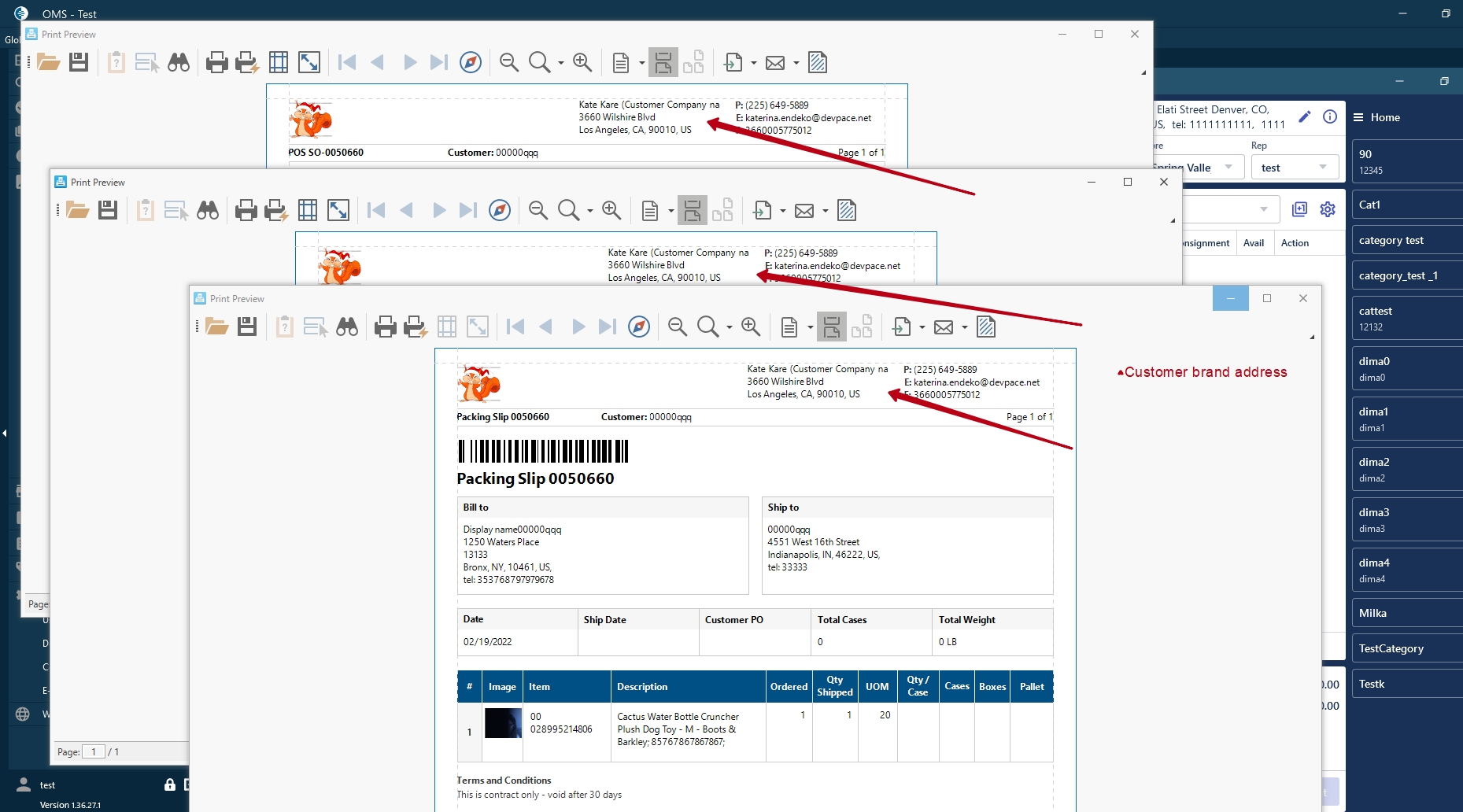Expand page layout dropdown in Packing Slip preview

tap(811, 327)
